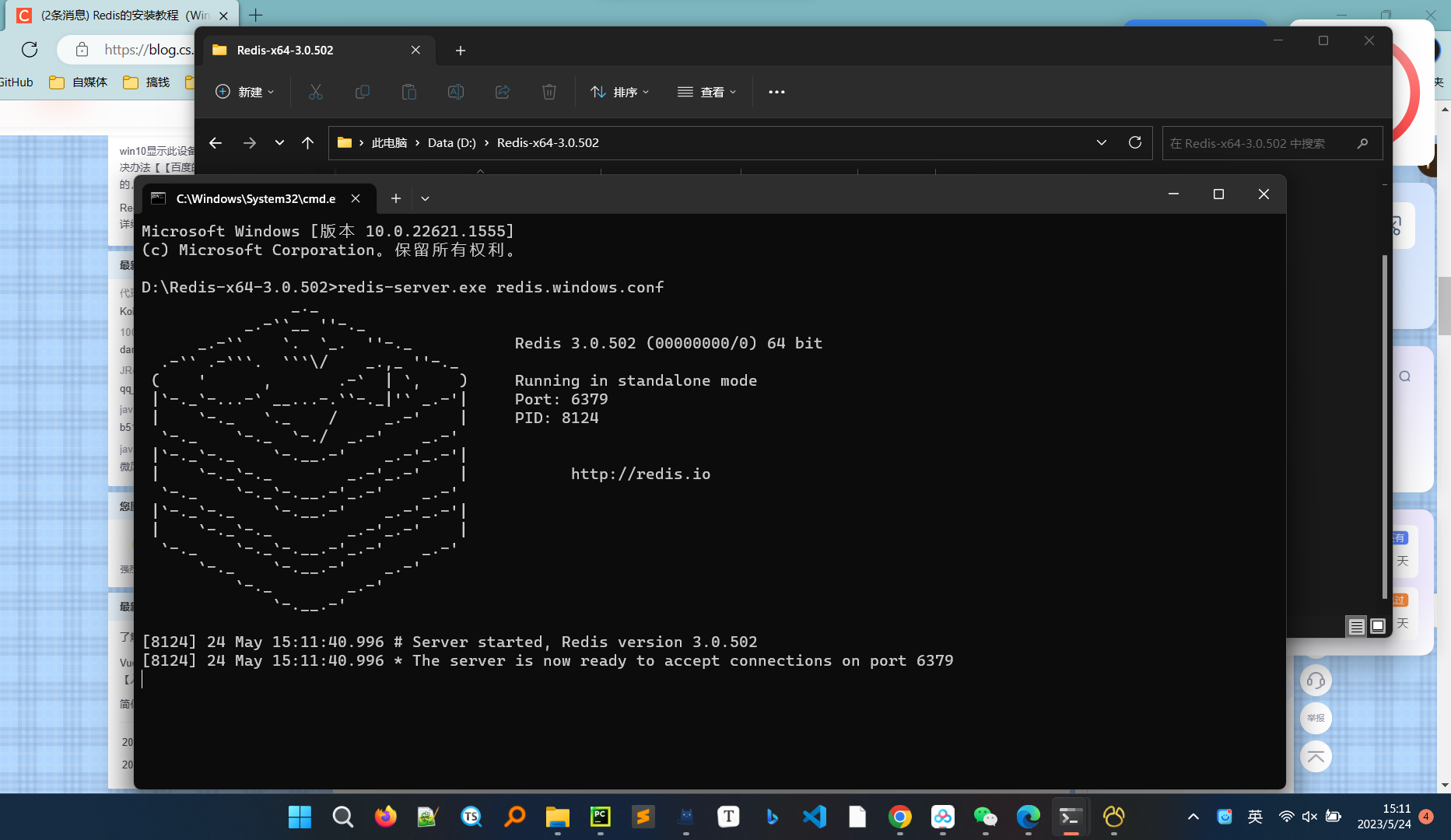Launch Firefox from the taskbar
Image resolution: width=1451 pixels, height=840 pixels.
[385, 817]
